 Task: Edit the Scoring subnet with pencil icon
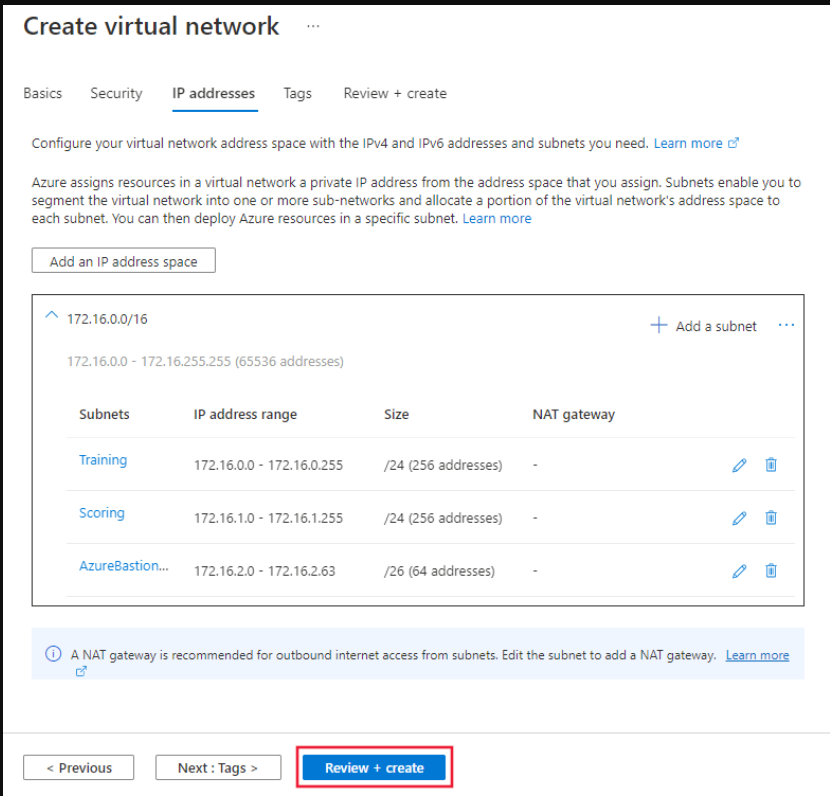click(739, 518)
